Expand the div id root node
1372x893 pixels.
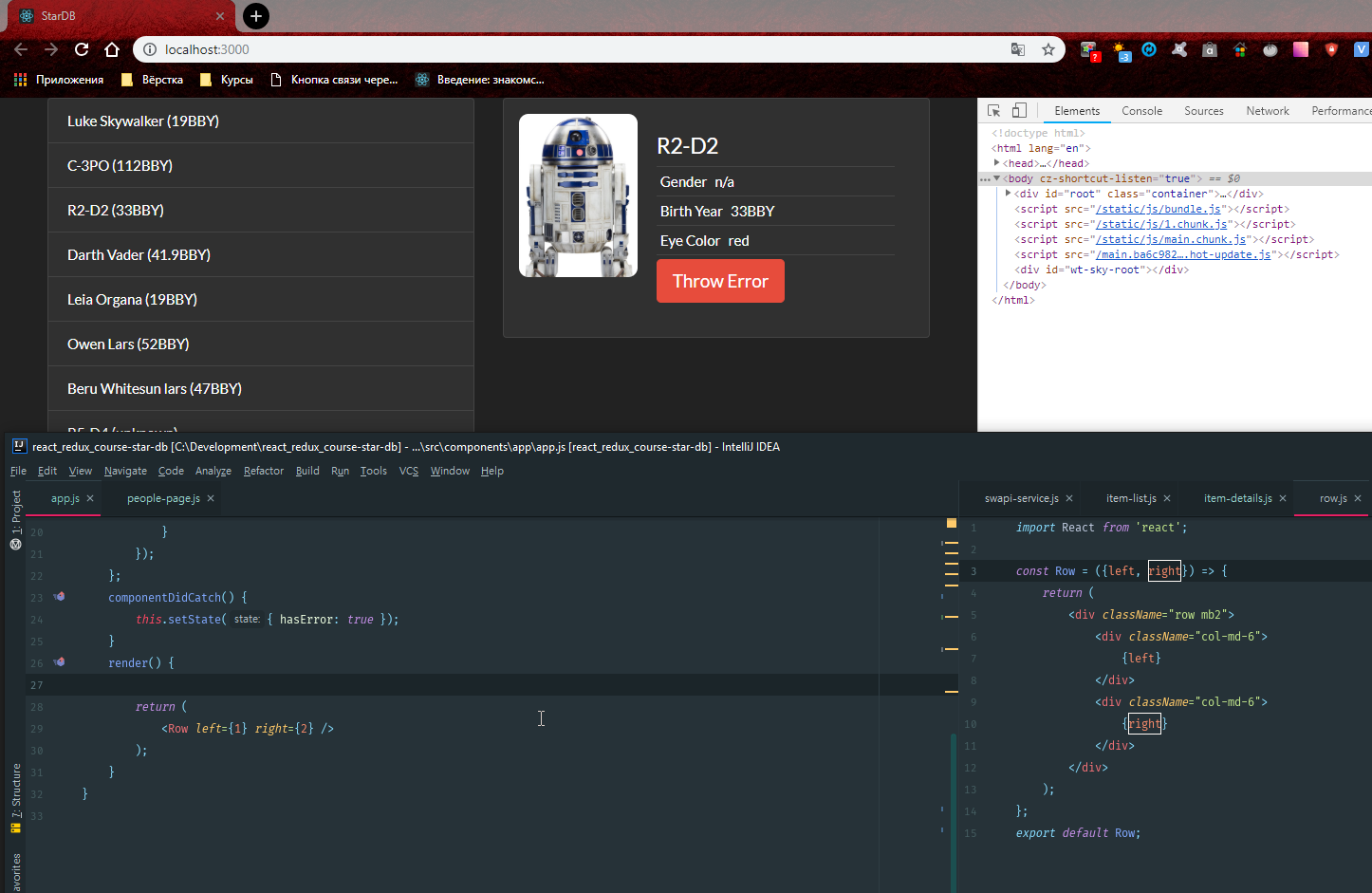[x=1008, y=193]
